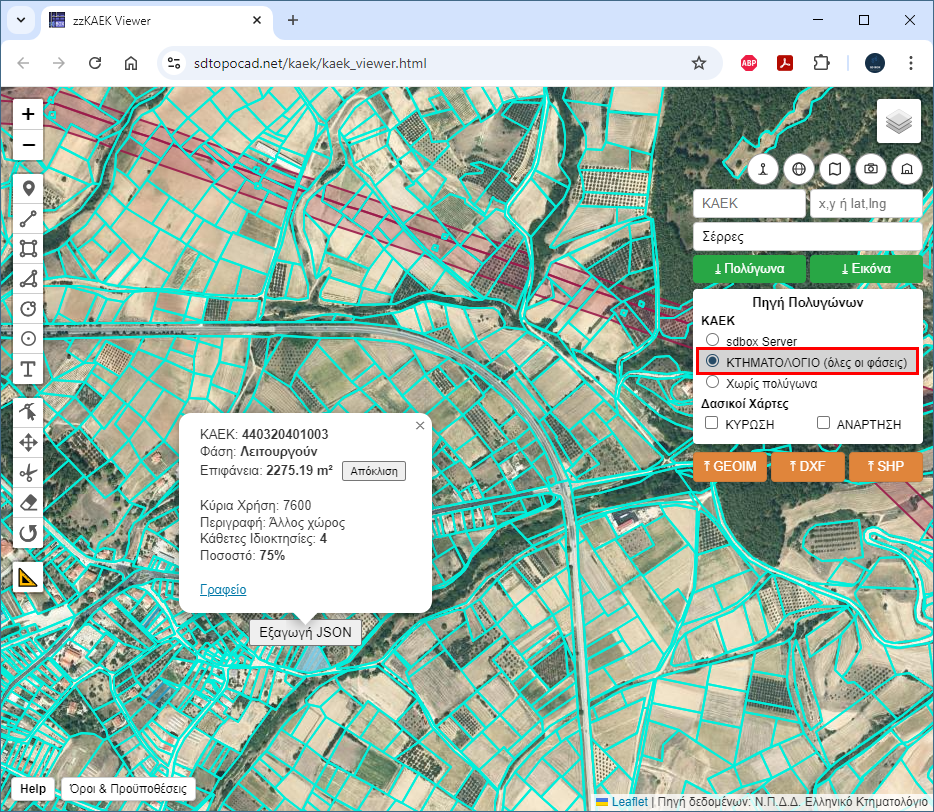Open the Chrome tab search dropdown
The image size is (934, 812).
click(22, 20)
